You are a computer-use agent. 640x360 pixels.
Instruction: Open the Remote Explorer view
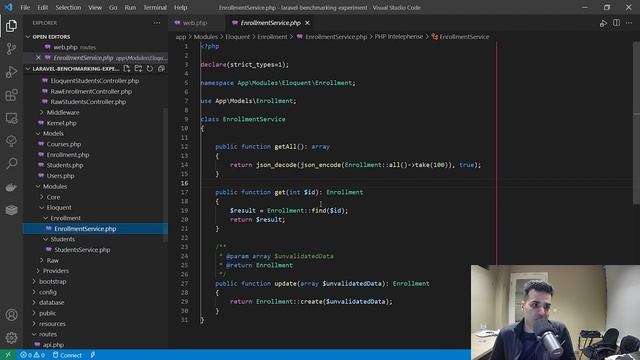11,118
